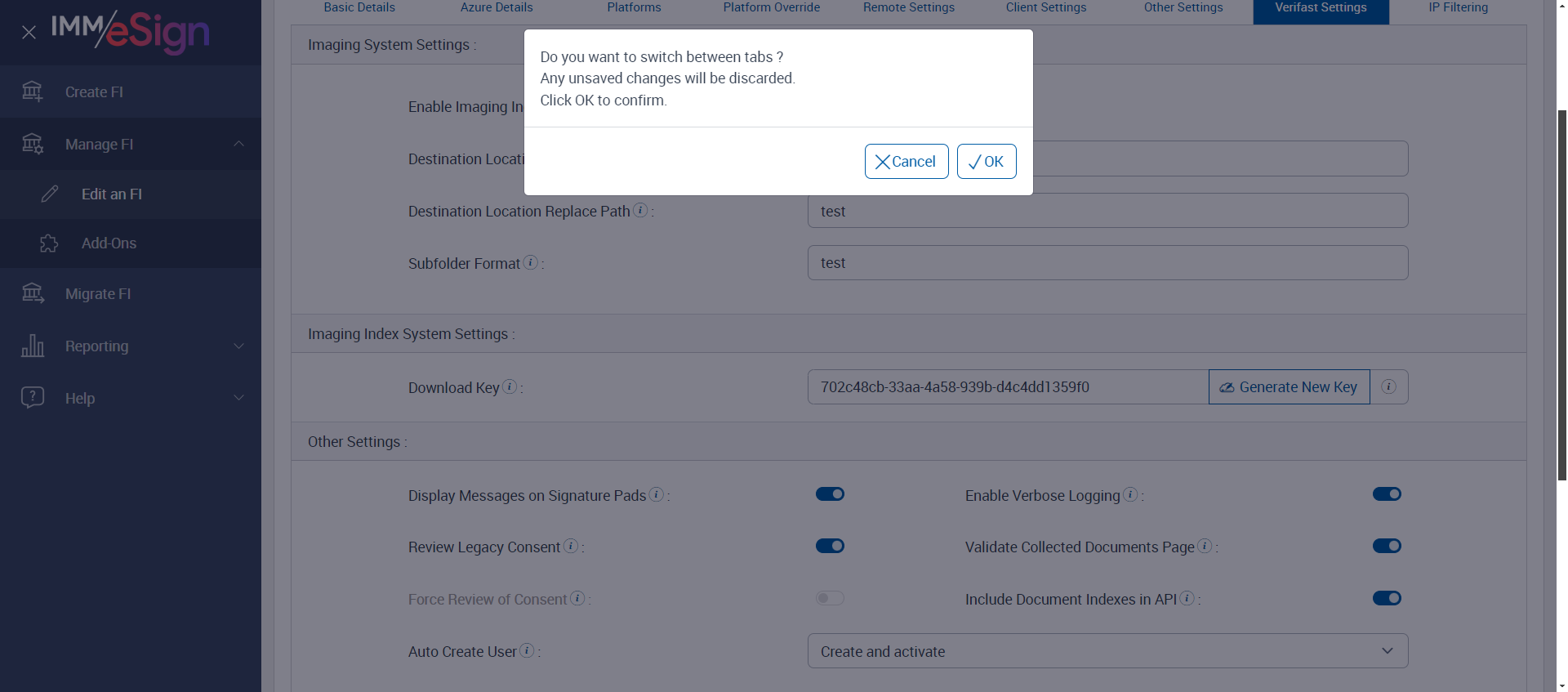The height and width of the screenshot is (692, 1568).
Task: Click the info icon beside Generate New Key
Action: (1388, 387)
